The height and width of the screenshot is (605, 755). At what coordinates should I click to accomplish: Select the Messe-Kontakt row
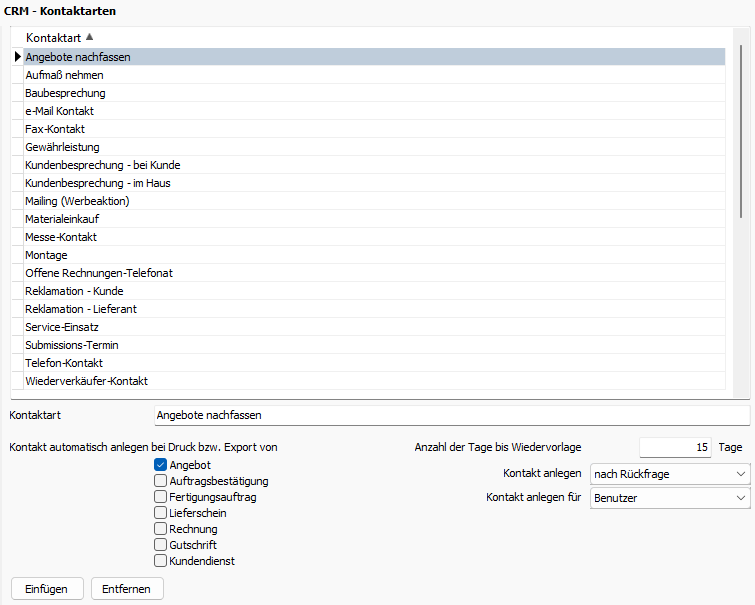60,237
